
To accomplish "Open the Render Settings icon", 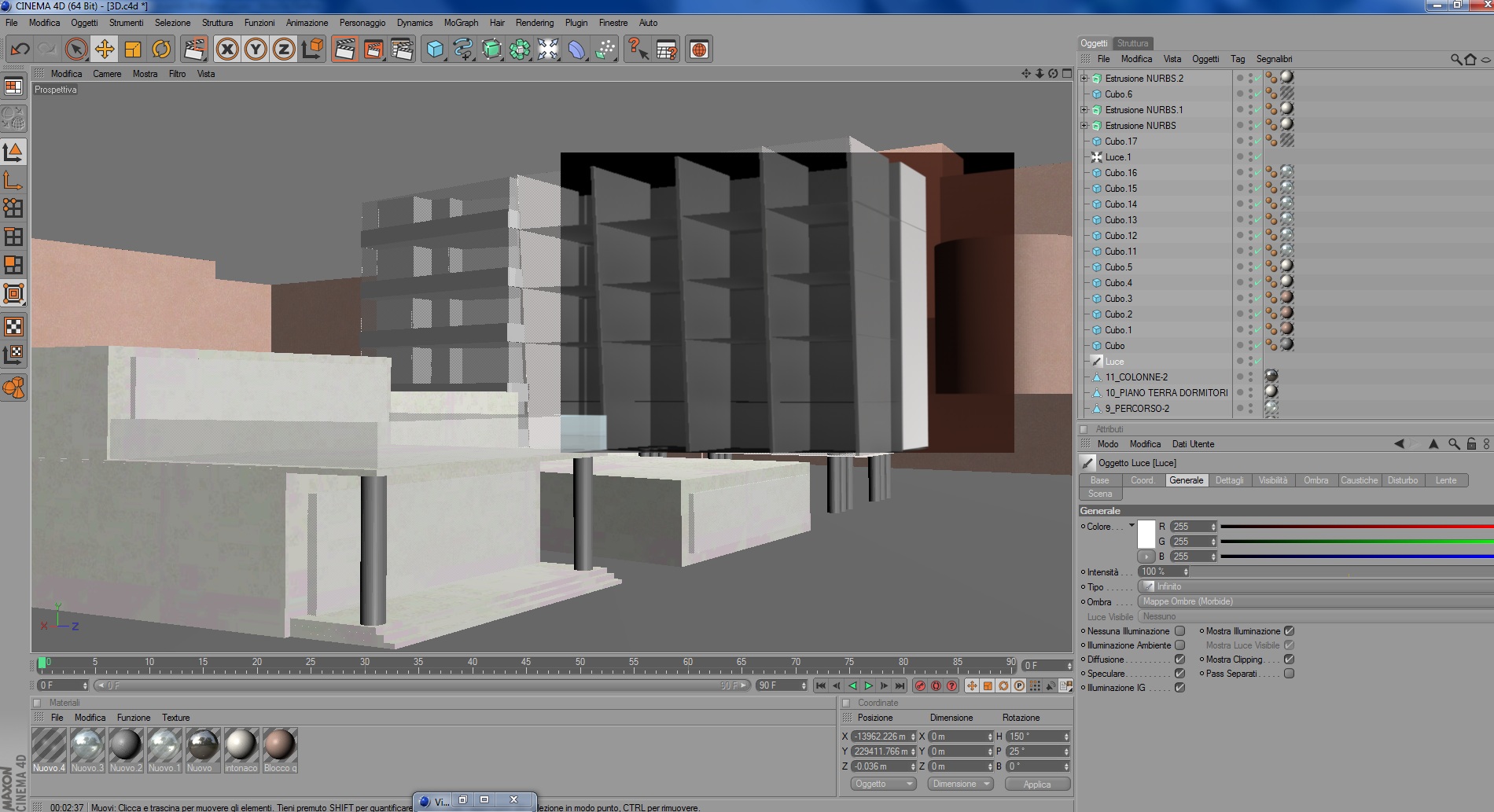I will (402, 50).
